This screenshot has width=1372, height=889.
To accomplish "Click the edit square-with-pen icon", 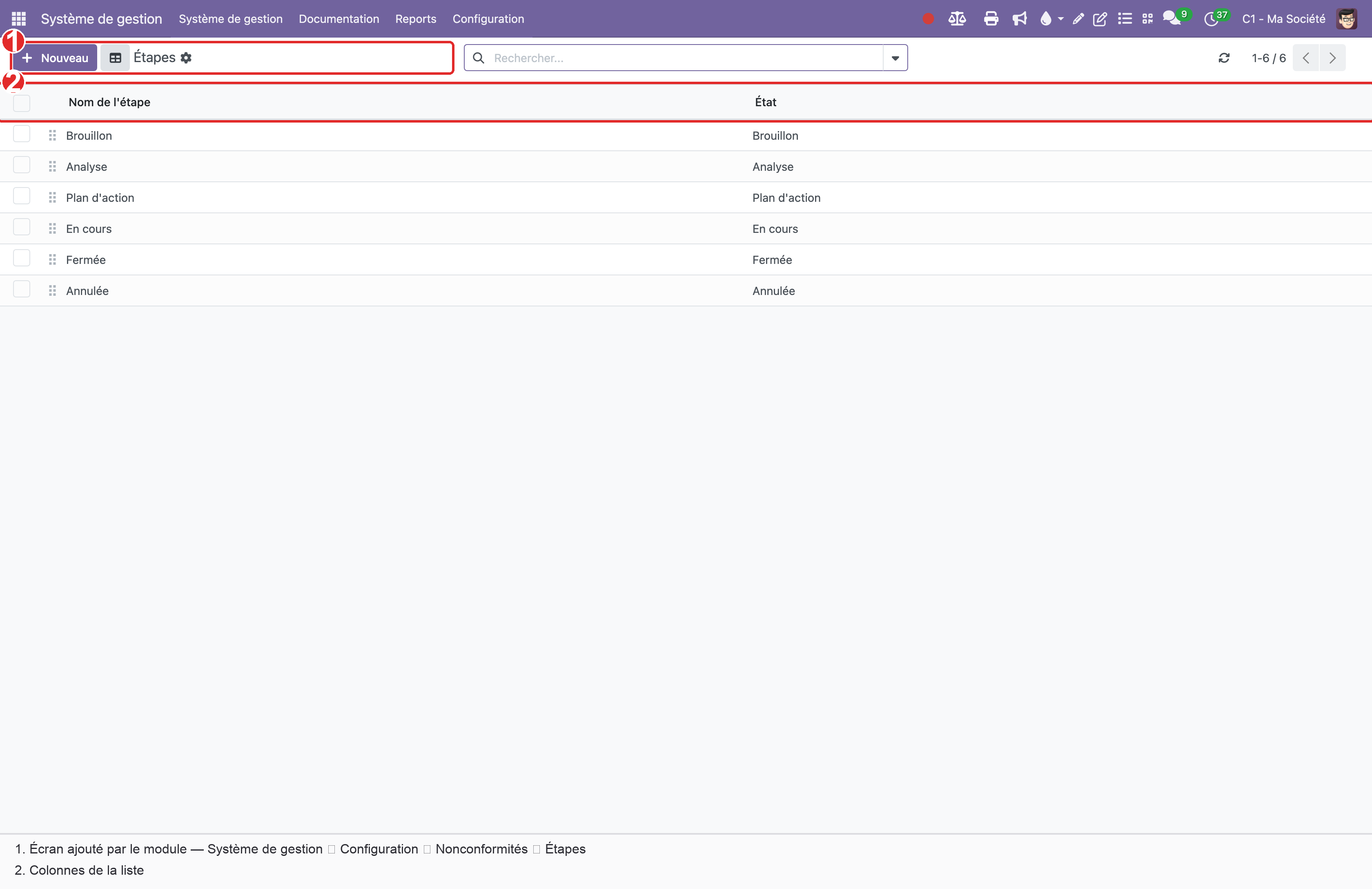I will [1100, 19].
